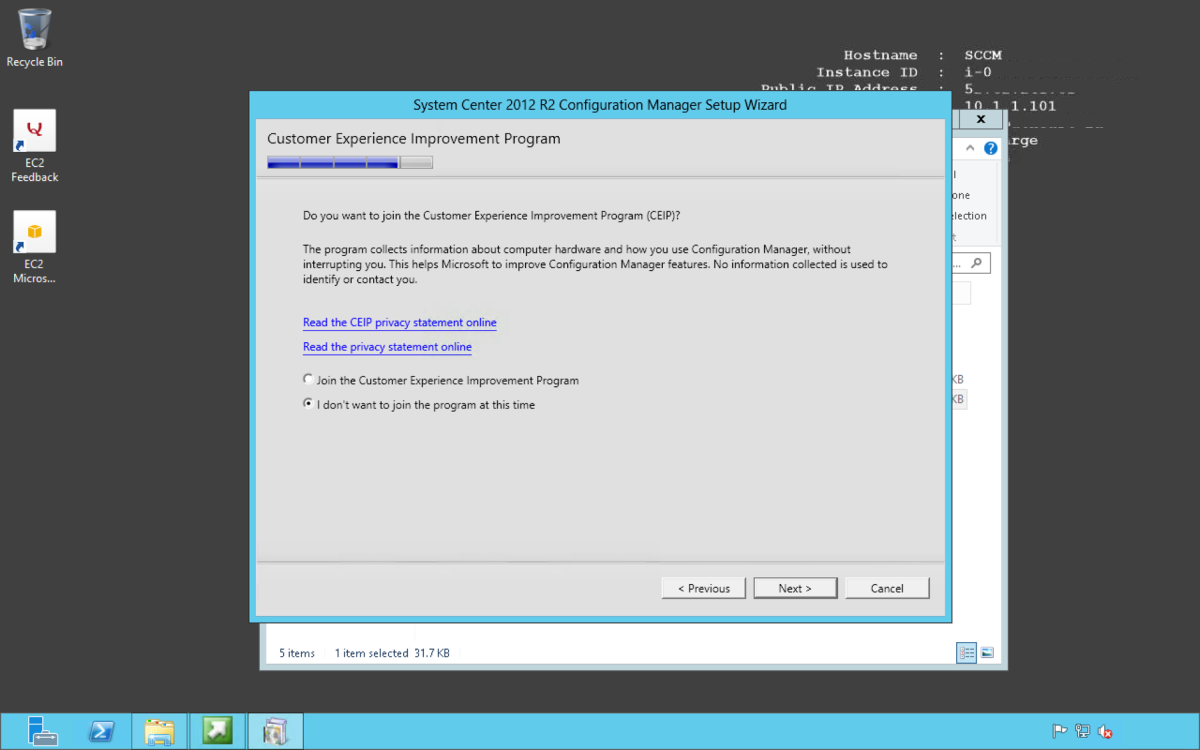The image size is (1200, 750).
Task: Open File Explorer from the taskbar
Action: (x=159, y=731)
